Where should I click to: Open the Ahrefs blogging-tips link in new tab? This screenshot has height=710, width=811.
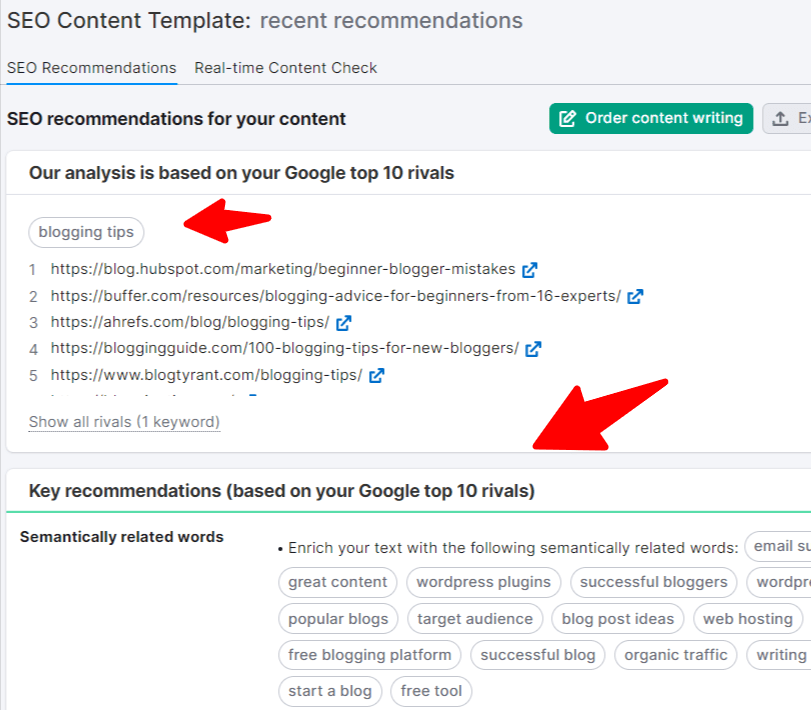(x=344, y=323)
